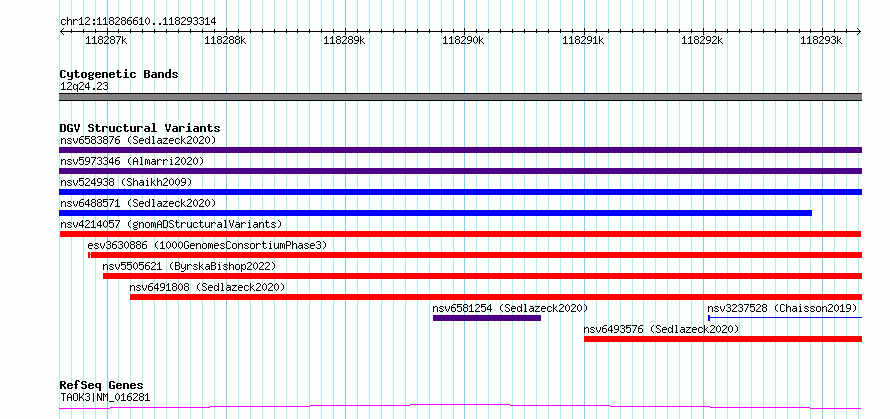Viewport: 890px width, 419px height.
Task: Click the nsv3237528 (Chaisson2019) label
Action: (x=782, y=308)
